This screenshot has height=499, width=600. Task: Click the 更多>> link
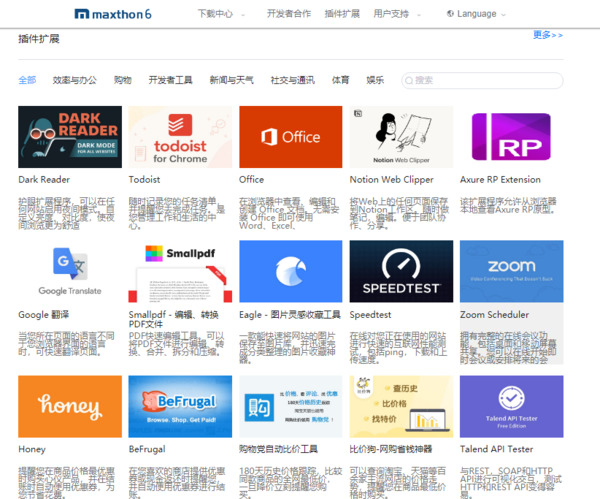tap(547, 35)
